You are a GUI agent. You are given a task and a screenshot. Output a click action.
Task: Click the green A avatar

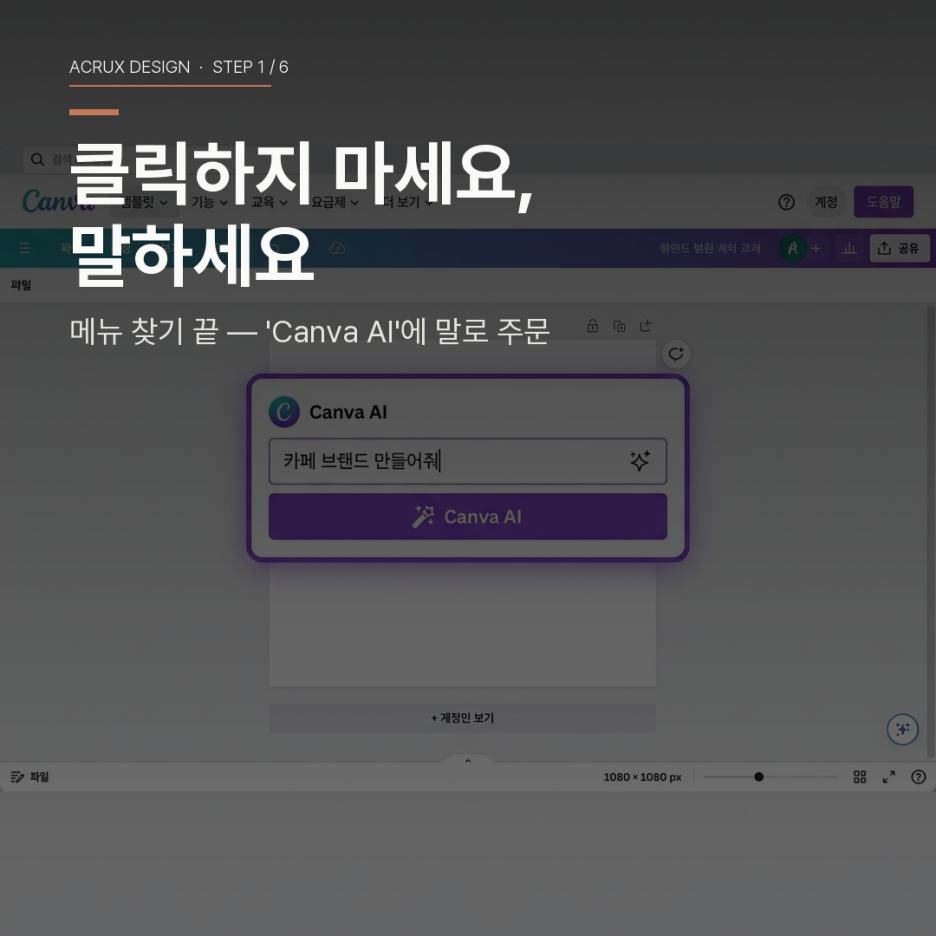793,248
